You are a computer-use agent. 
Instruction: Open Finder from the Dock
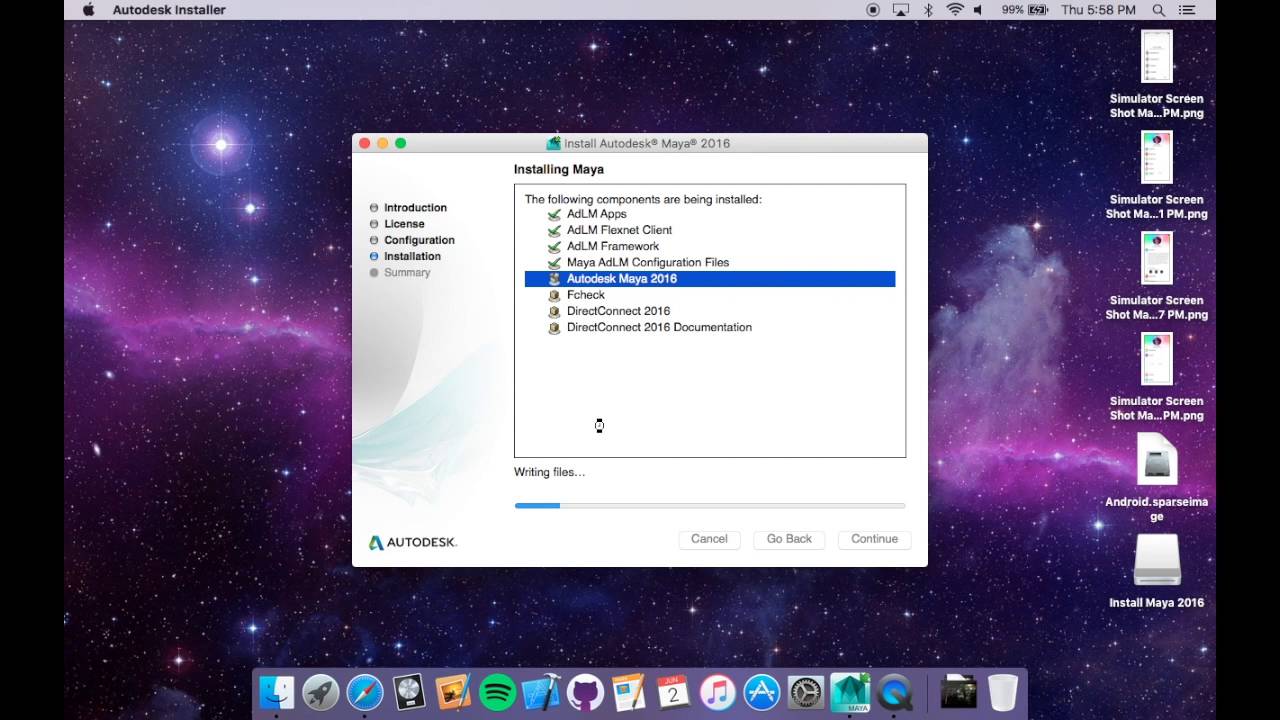(x=277, y=692)
